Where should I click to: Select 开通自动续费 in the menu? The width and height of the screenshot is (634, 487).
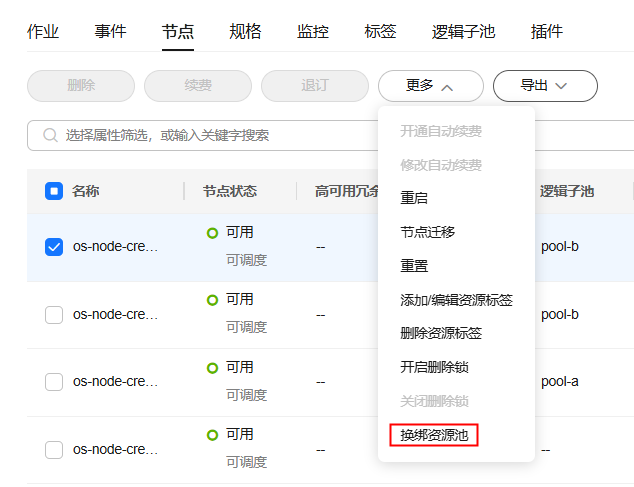(441, 131)
